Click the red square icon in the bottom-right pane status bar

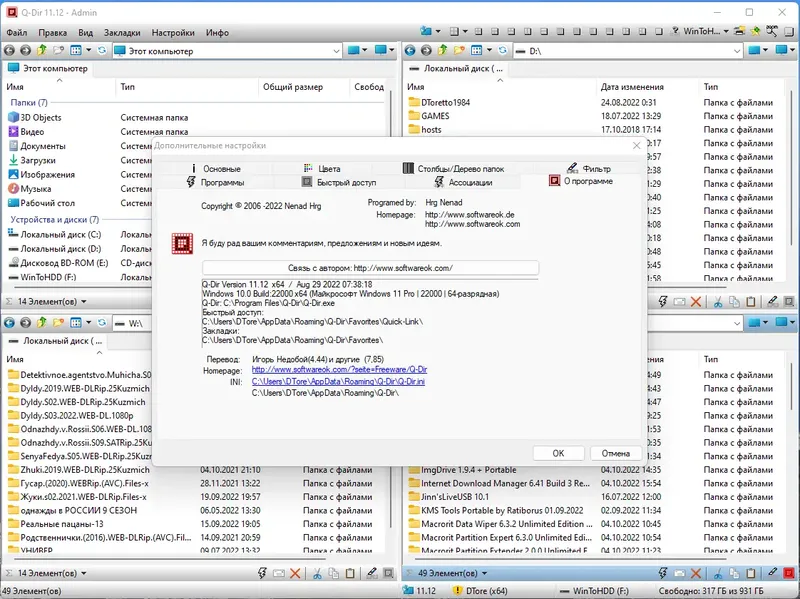(x=789, y=573)
